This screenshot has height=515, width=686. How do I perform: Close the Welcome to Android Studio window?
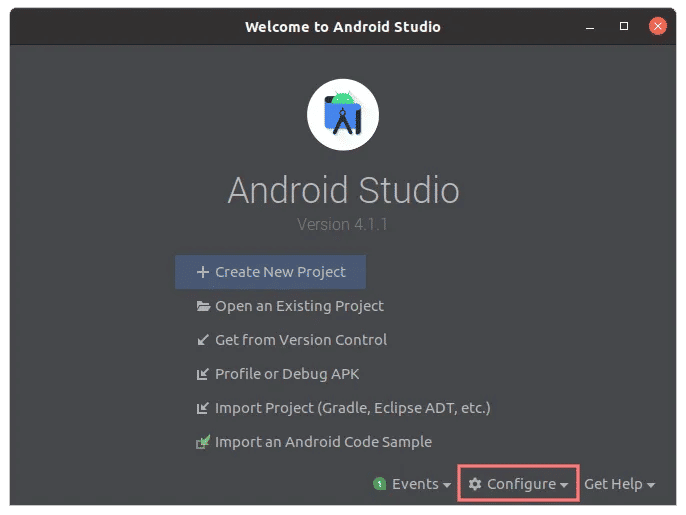[x=658, y=26]
